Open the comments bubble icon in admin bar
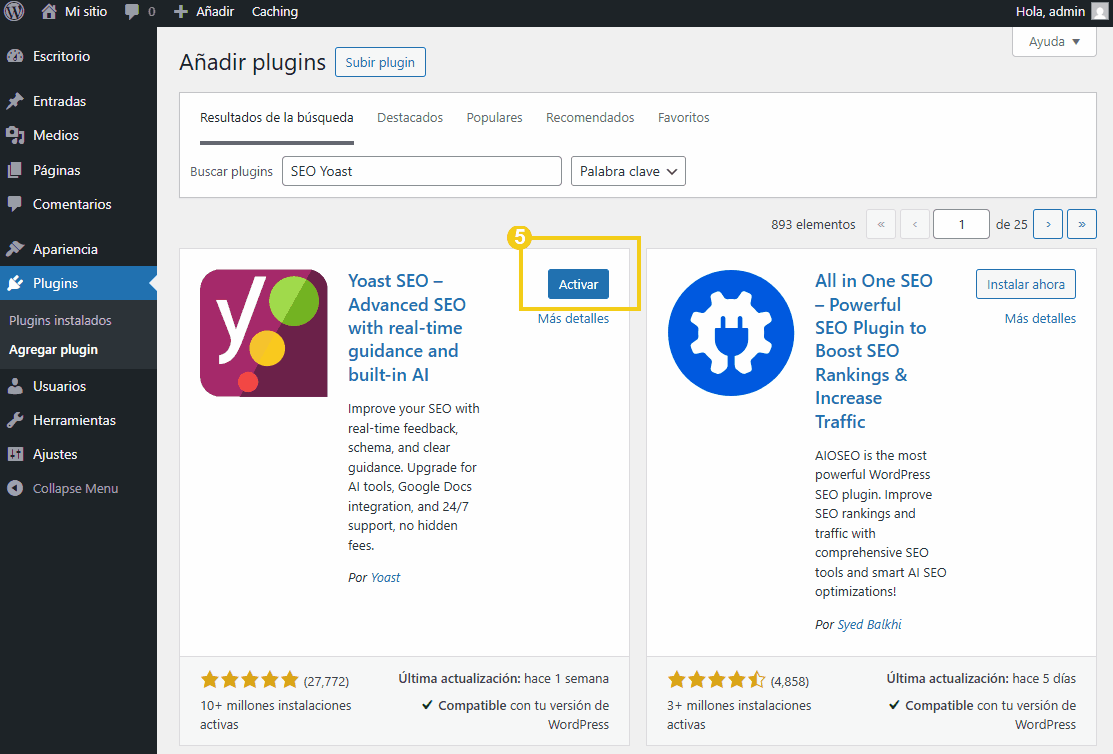This screenshot has height=754, width=1113. 132,12
